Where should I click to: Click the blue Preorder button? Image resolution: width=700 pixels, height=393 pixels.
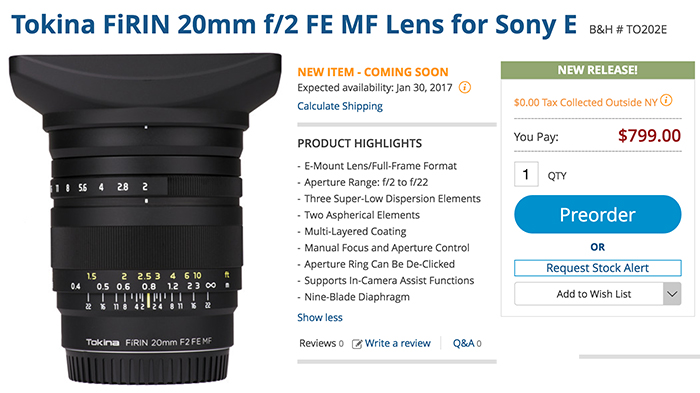597,214
